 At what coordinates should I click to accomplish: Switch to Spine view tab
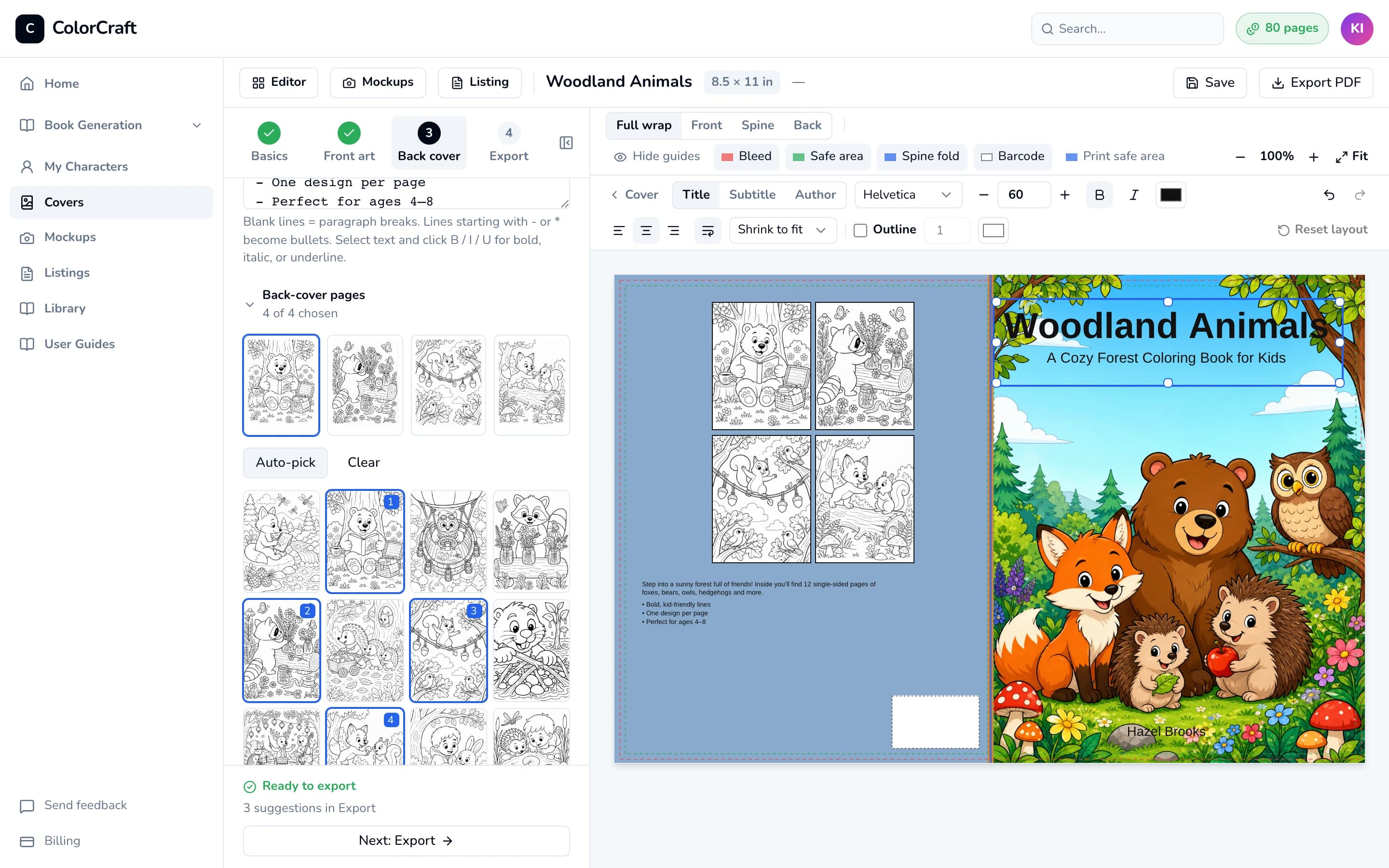[x=757, y=125]
